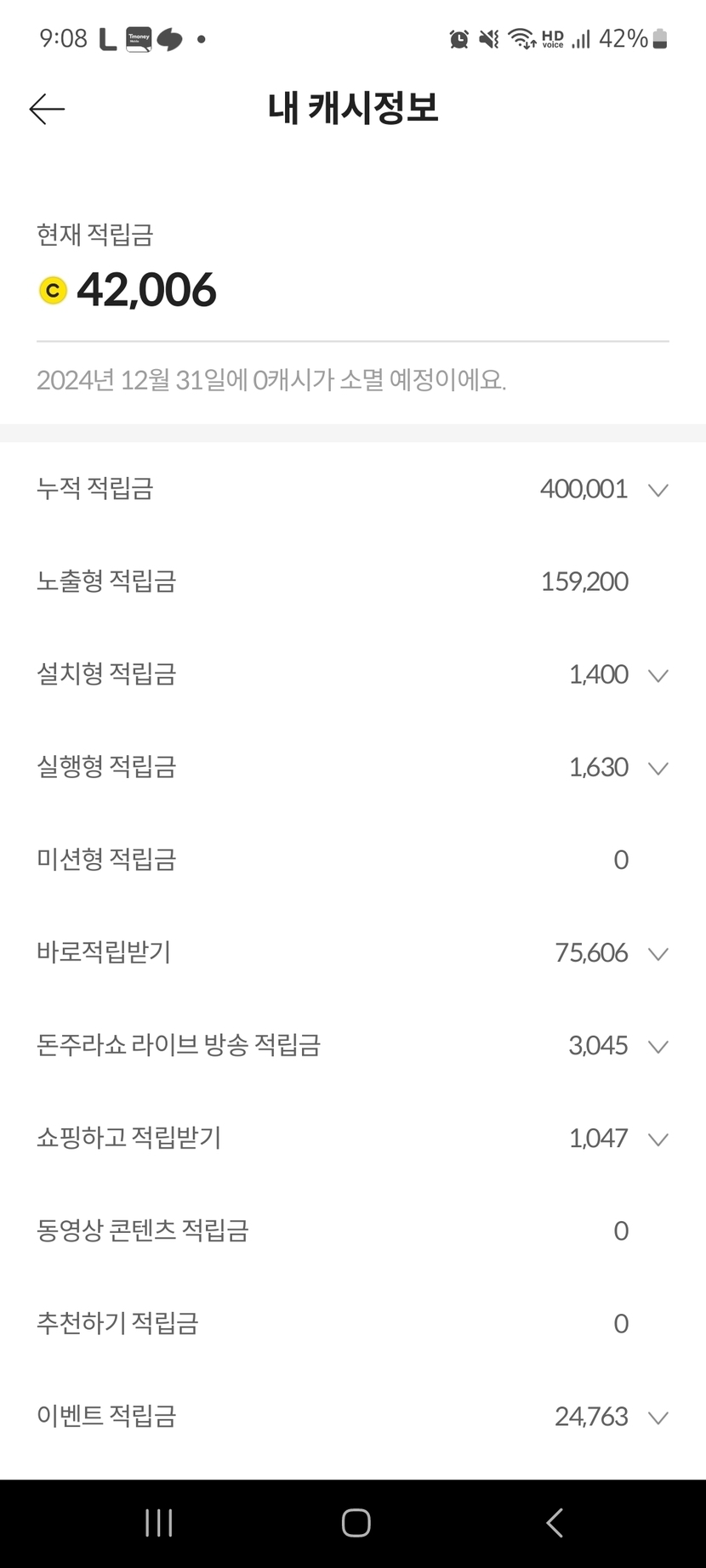The height and width of the screenshot is (1568, 706).
Task: Tap the battery indicator icon
Action: point(660,39)
